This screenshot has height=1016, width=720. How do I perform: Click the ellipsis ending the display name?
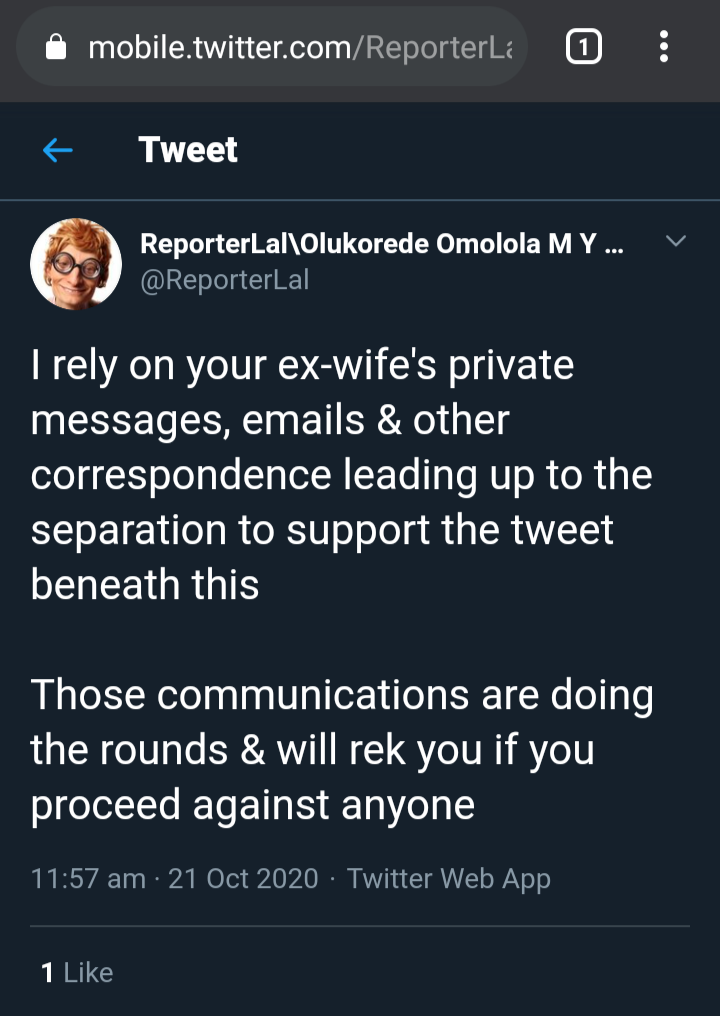[x=614, y=244]
